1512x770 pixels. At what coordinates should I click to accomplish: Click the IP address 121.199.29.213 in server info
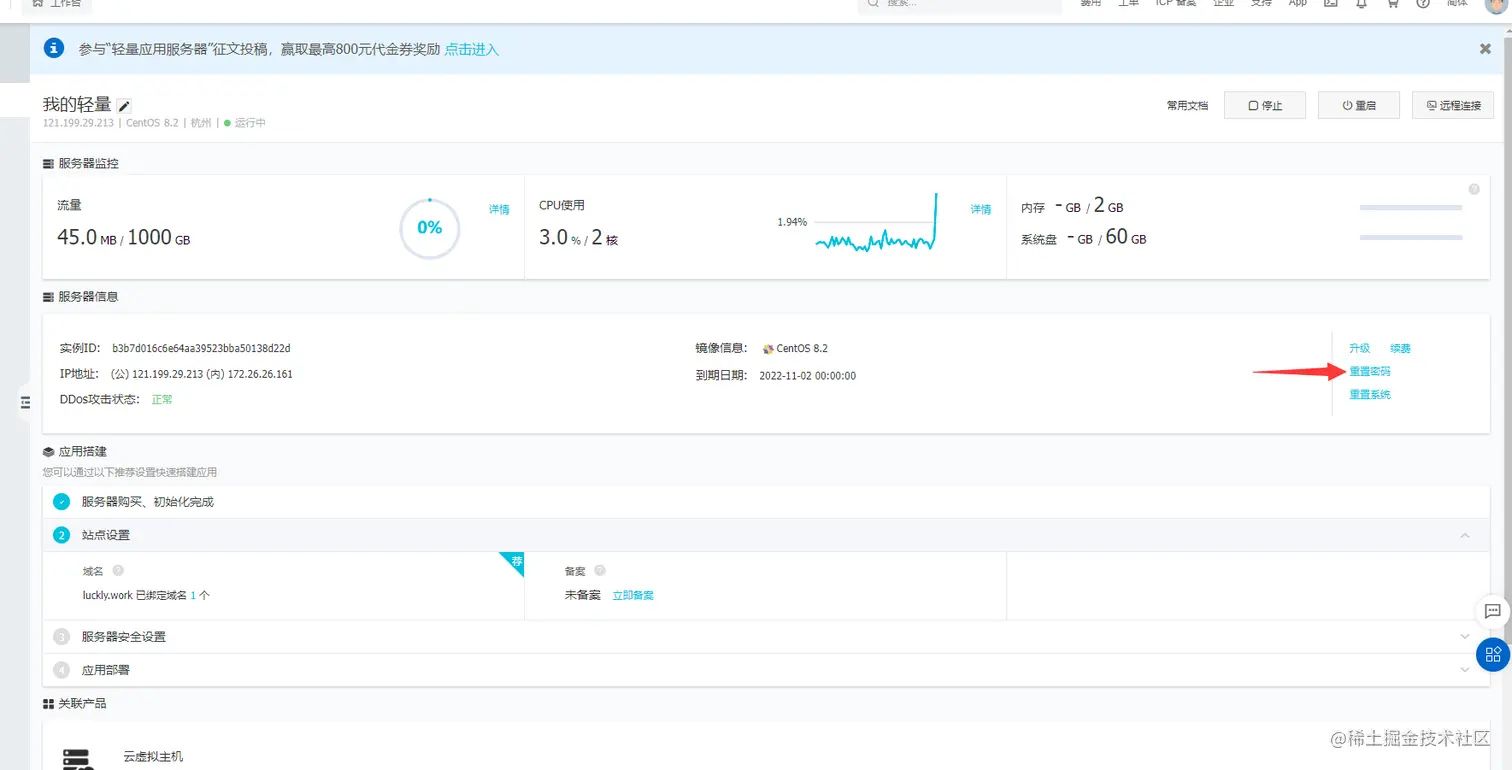coord(168,374)
